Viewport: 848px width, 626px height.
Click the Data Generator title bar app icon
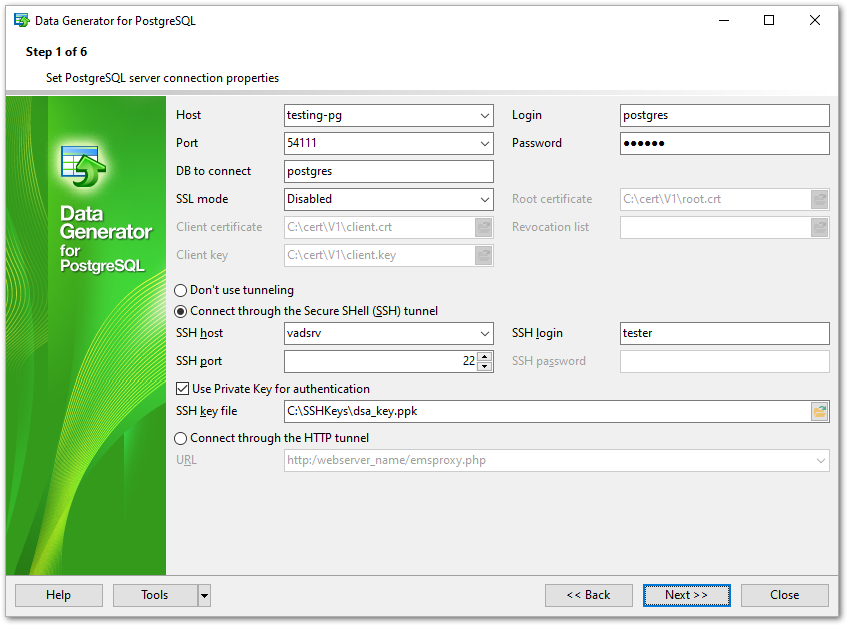(x=22, y=21)
